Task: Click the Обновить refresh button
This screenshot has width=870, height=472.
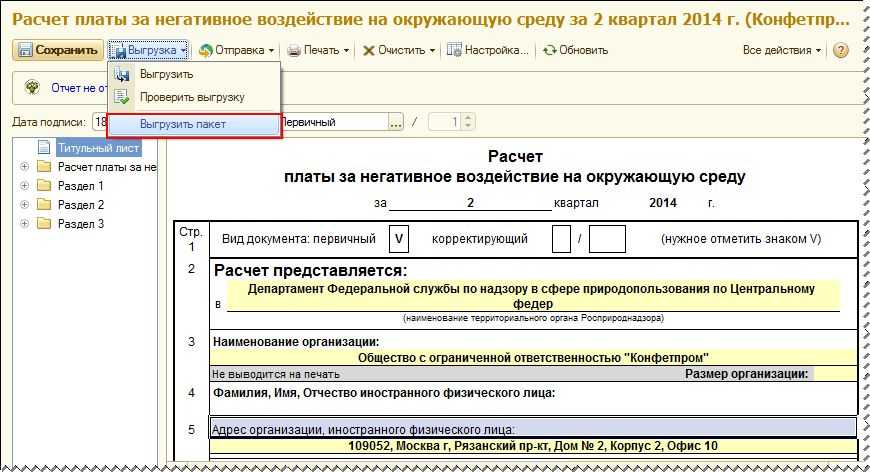Action: click(x=575, y=50)
